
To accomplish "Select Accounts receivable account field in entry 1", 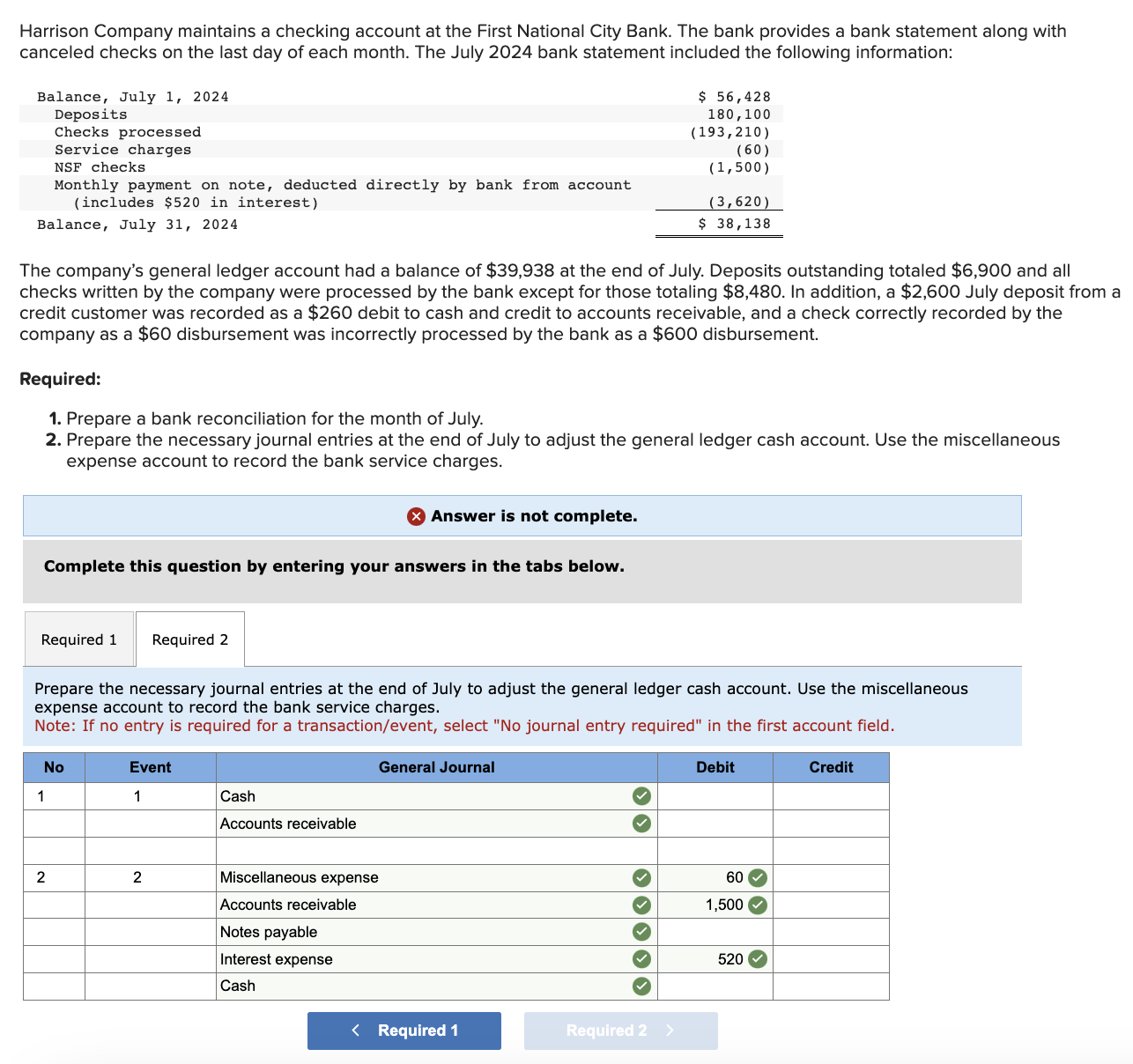I will (x=436, y=824).
